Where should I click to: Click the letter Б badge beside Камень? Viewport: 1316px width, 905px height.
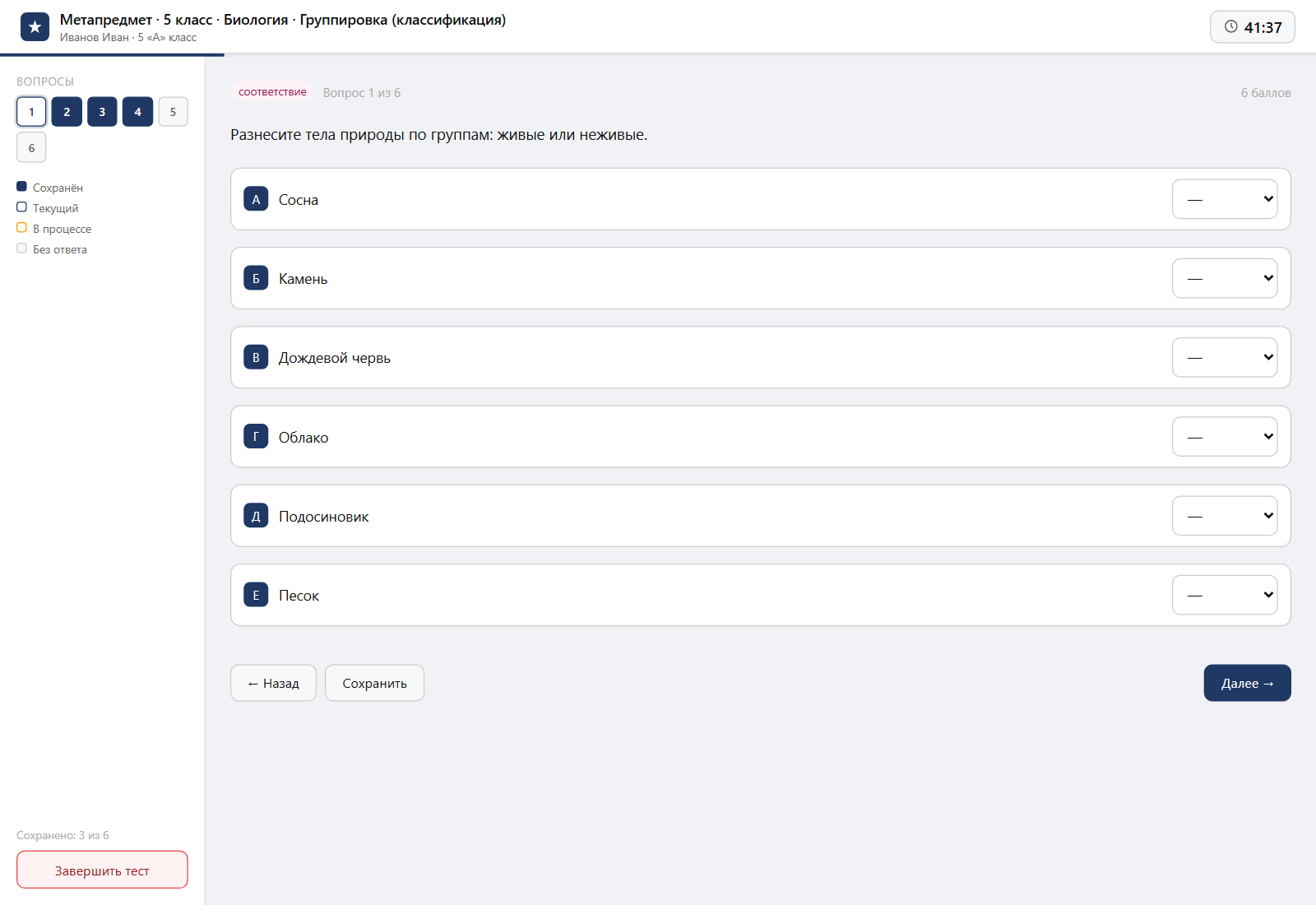256,278
